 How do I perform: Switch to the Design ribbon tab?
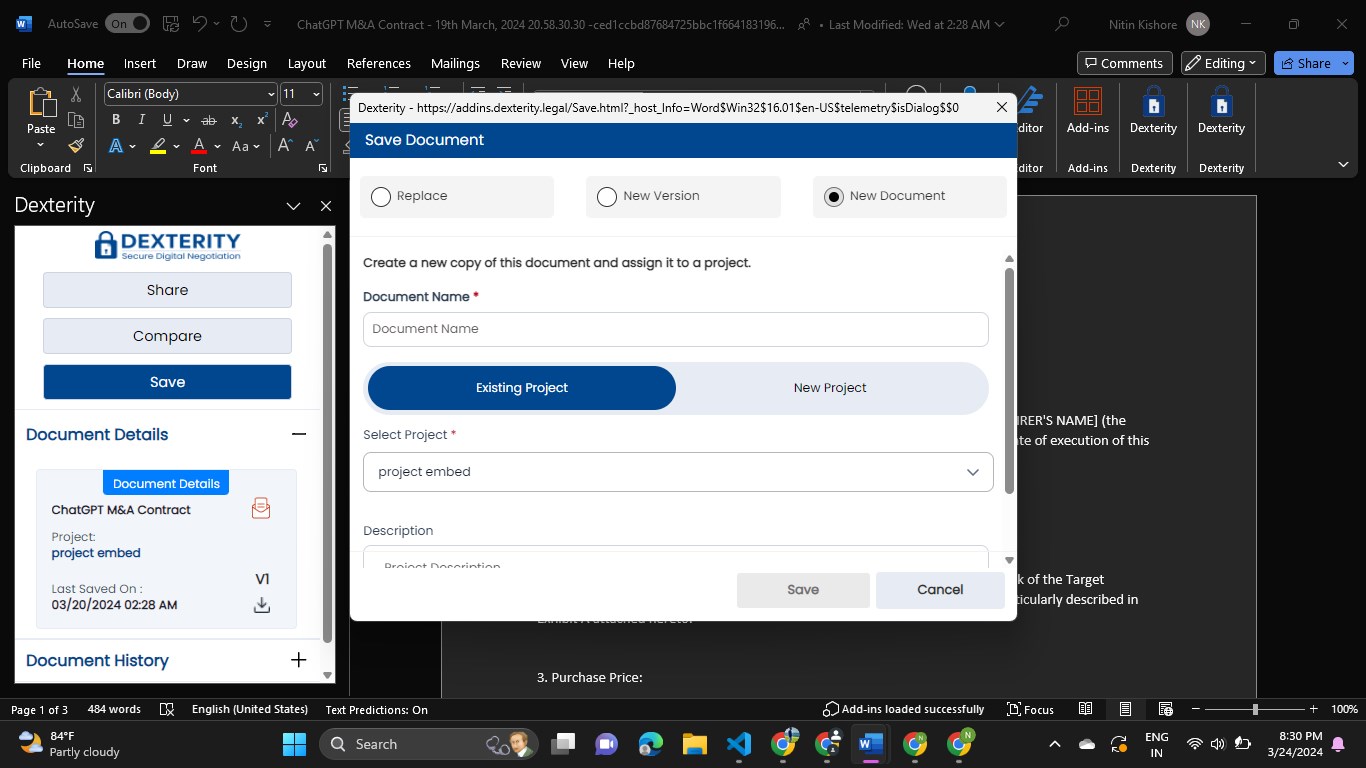tap(247, 63)
